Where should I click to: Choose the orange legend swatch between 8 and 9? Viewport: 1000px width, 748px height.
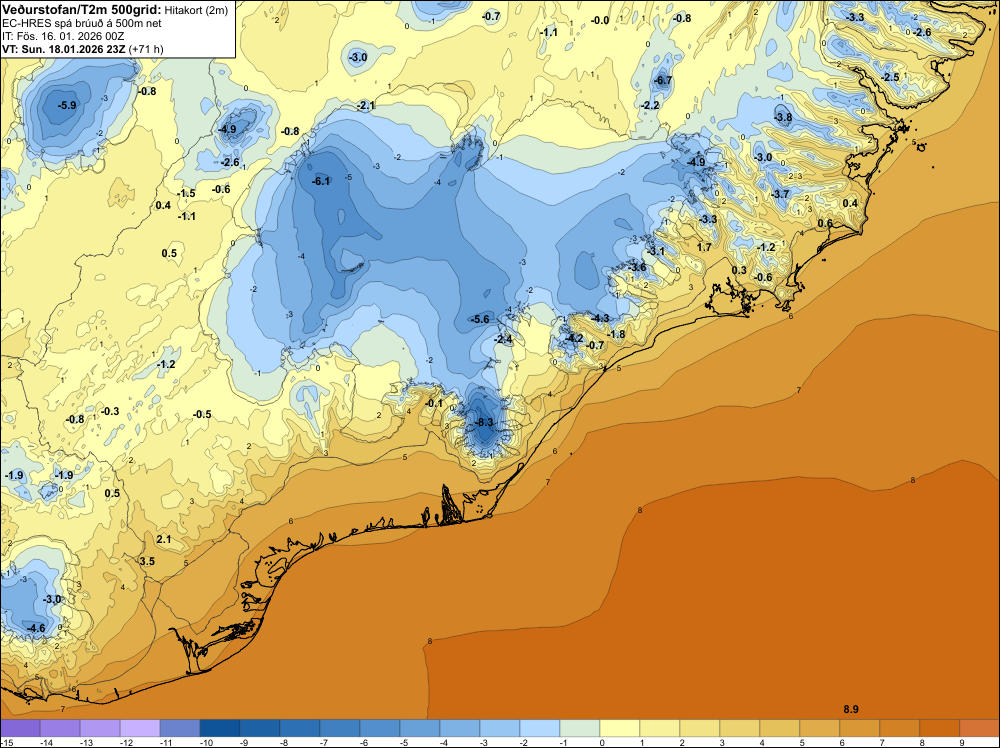click(939, 728)
